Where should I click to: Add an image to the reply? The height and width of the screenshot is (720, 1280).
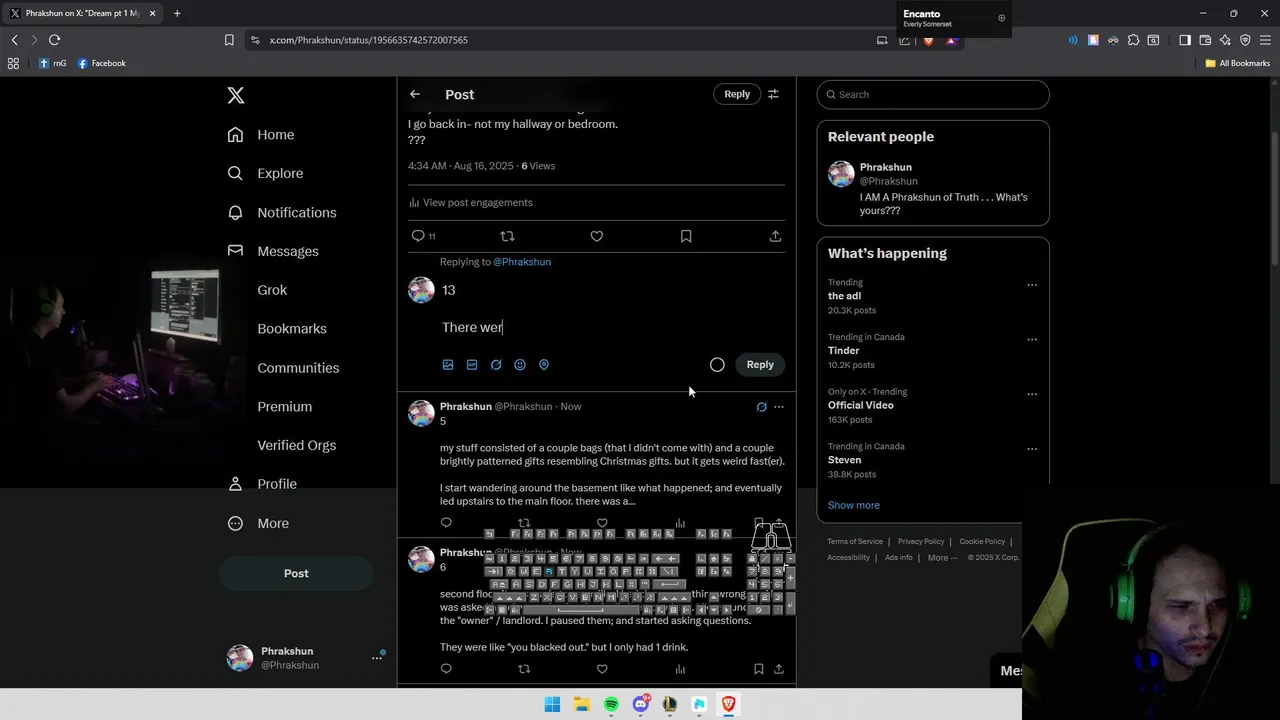click(448, 365)
